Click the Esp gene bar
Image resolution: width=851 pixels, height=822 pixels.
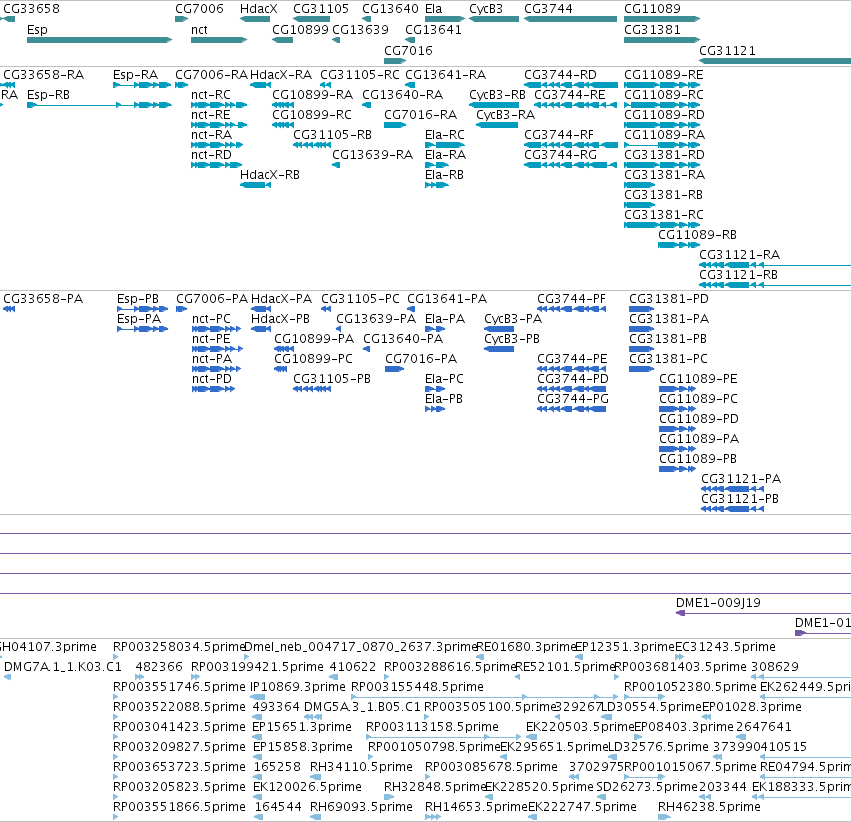[99, 40]
